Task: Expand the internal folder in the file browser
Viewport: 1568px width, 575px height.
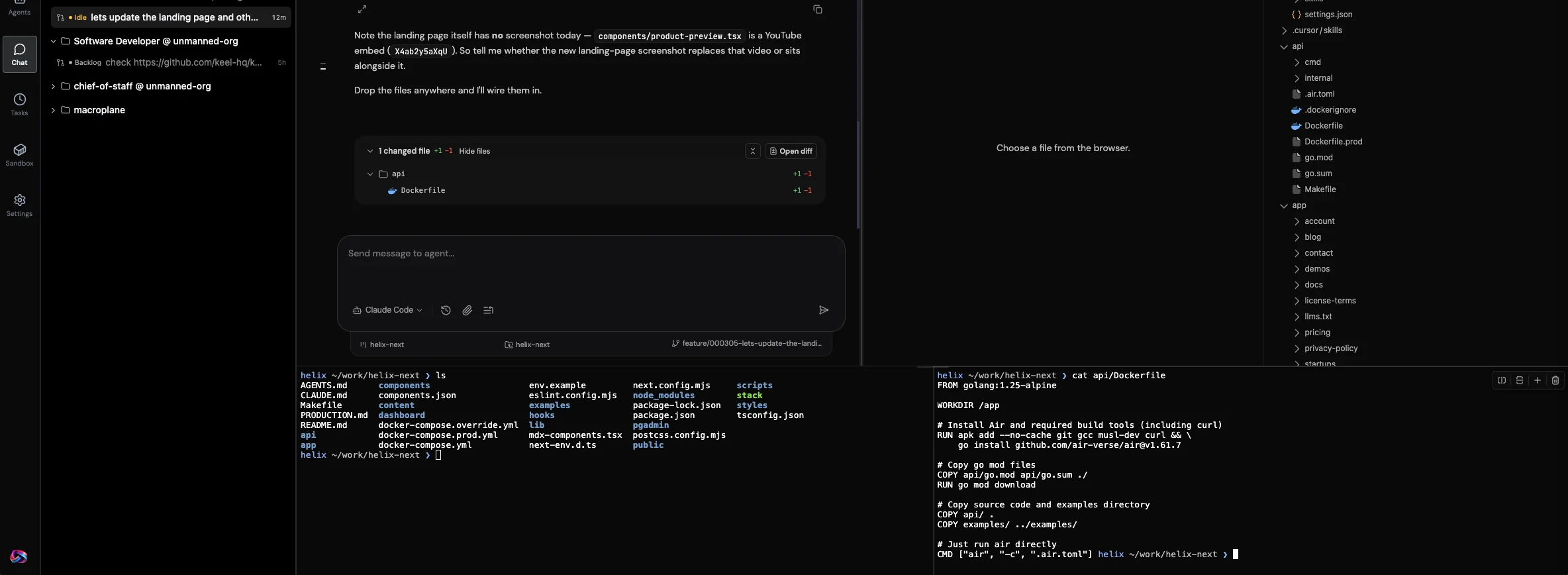Action: pos(1297,78)
